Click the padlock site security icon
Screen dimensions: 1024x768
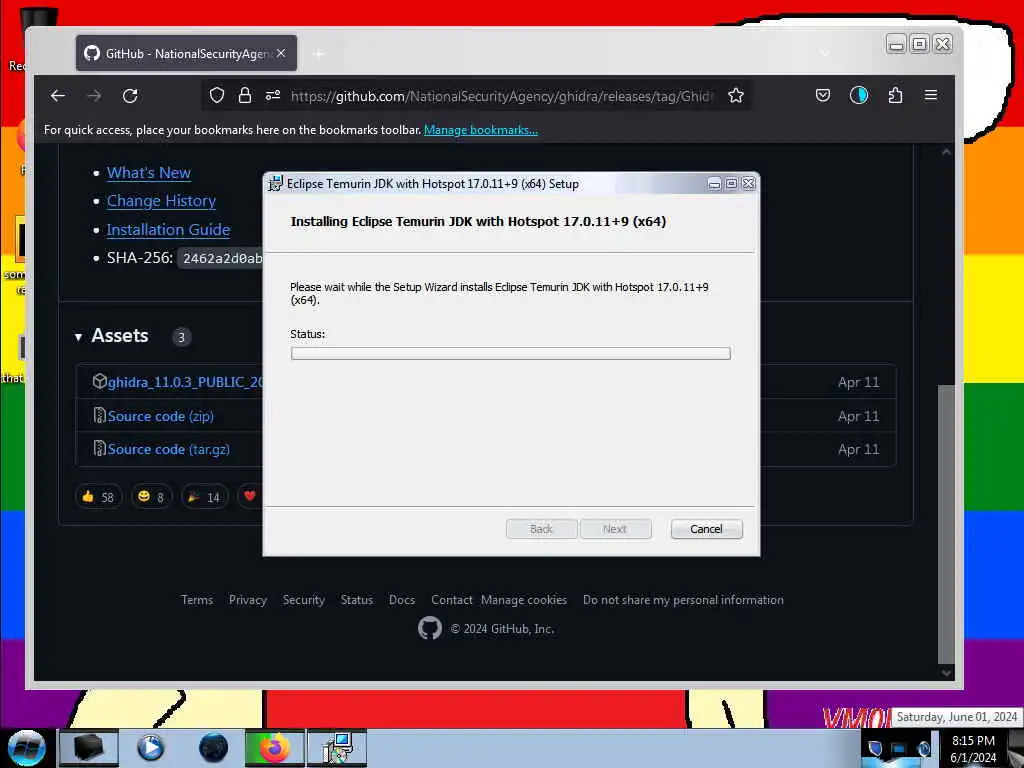click(245, 96)
